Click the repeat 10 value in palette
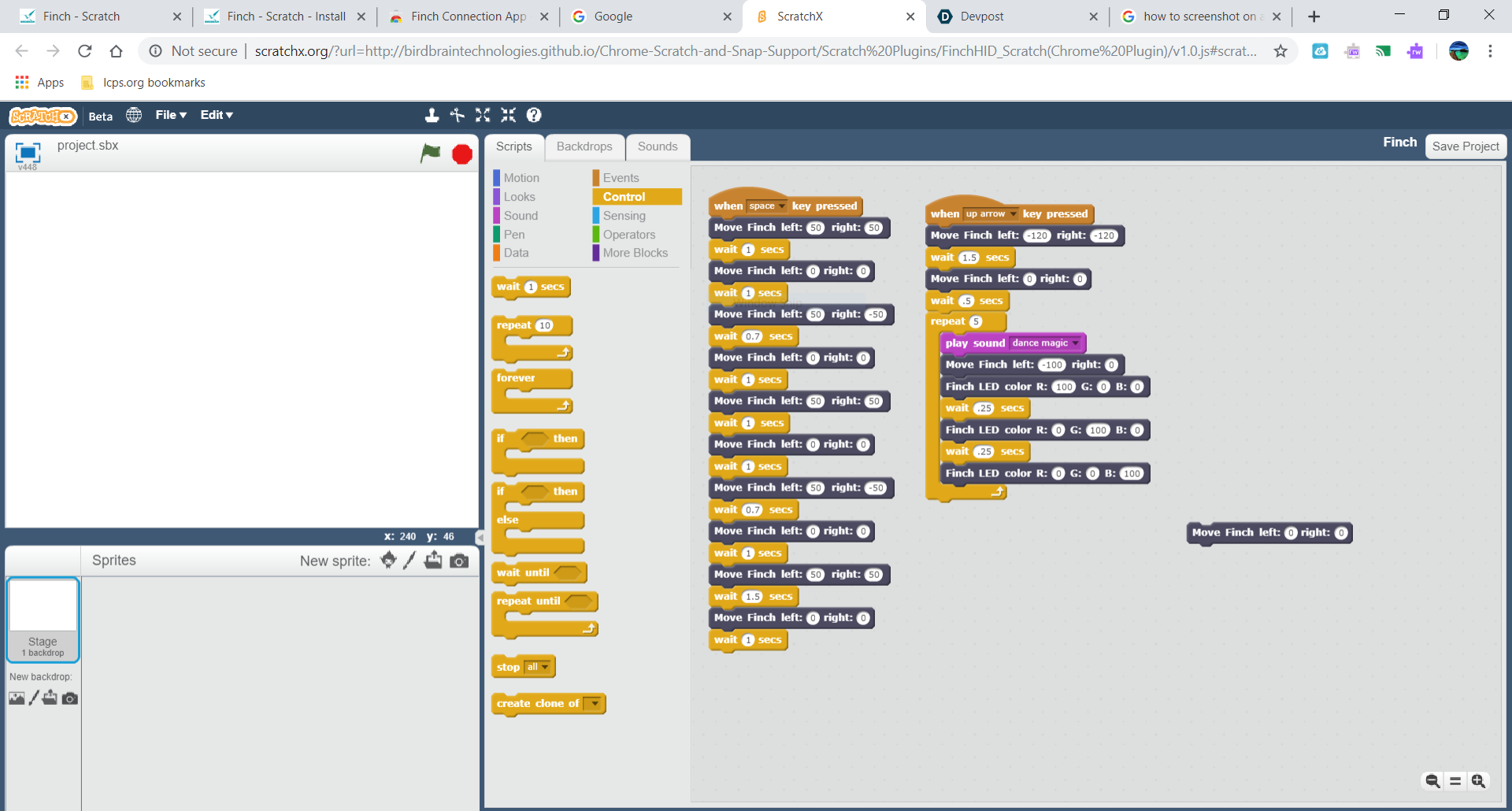 tap(544, 326)
